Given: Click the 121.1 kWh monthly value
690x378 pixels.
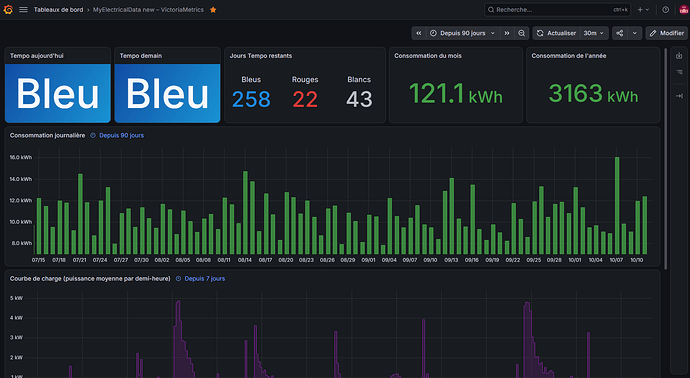Looking at the screenshot, I should [456, 94].
